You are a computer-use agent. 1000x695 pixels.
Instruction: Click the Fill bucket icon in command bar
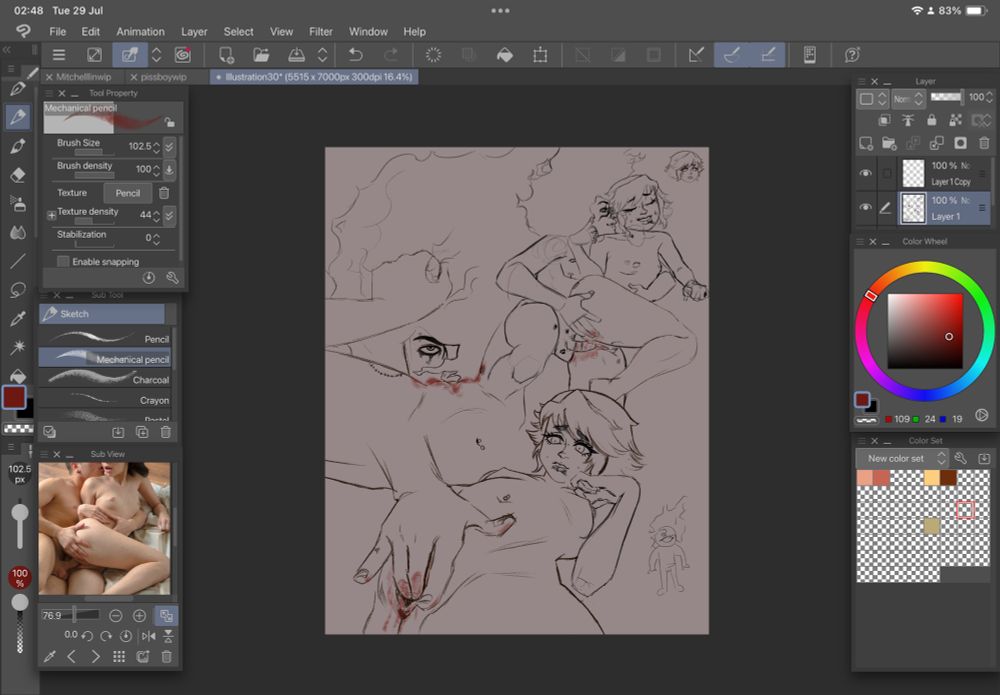point(504,55)
